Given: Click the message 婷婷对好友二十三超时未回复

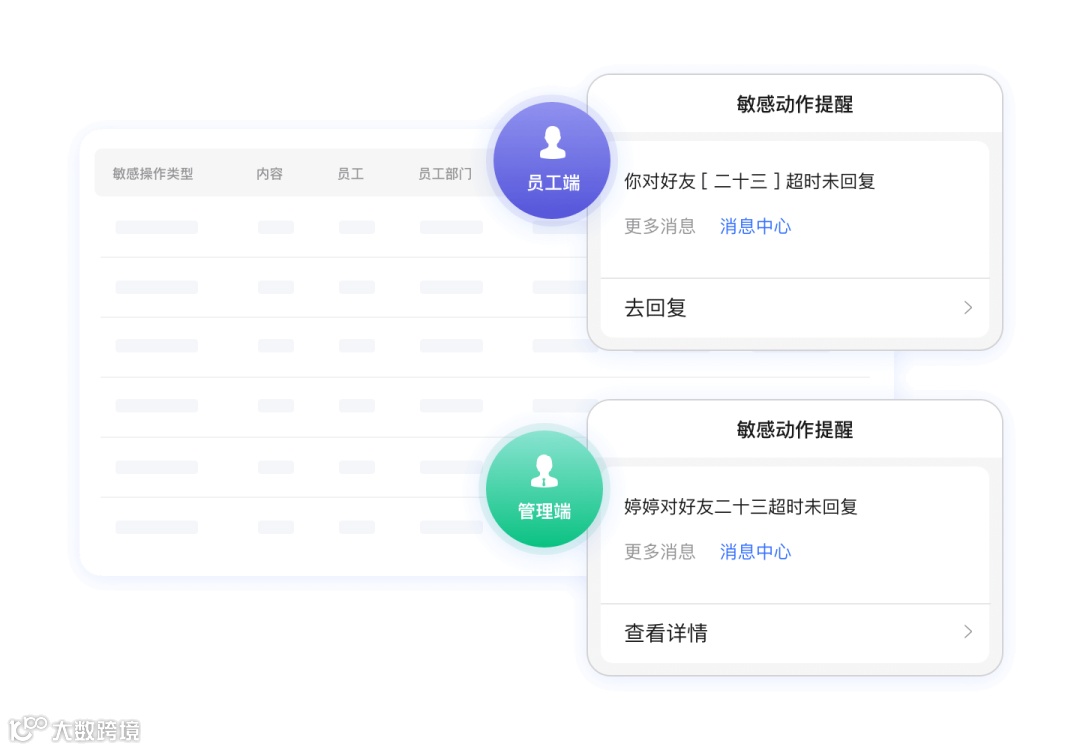Looking at the screenshot, I should pyautogui.click(x=740, y=507).
